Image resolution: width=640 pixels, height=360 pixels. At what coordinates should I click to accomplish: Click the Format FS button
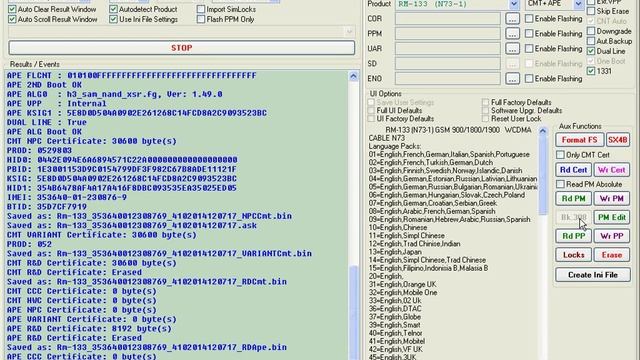[579, 140]
